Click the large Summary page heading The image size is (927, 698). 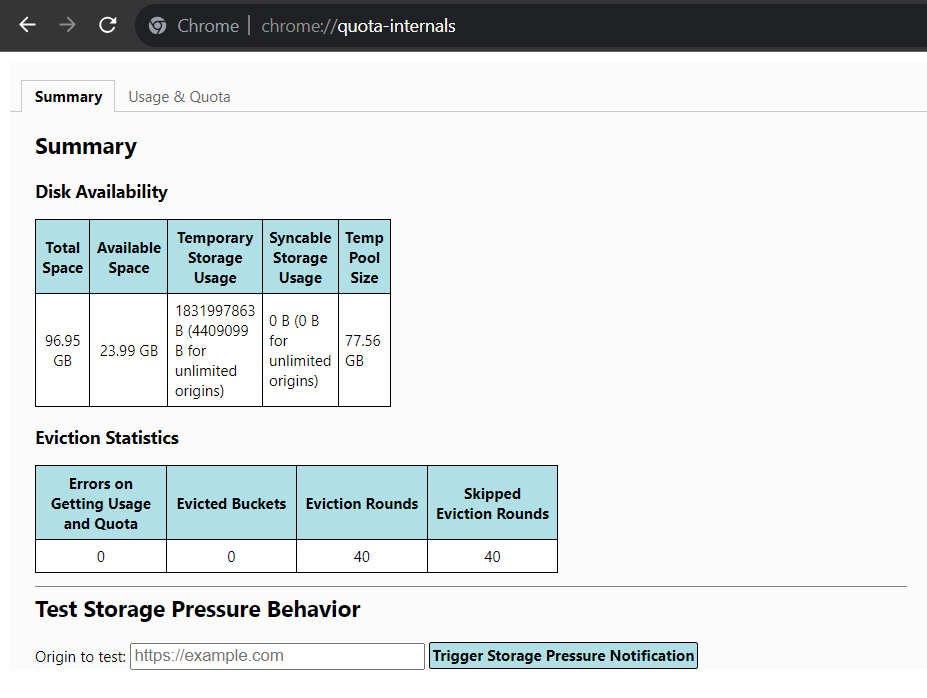(86, 146)
